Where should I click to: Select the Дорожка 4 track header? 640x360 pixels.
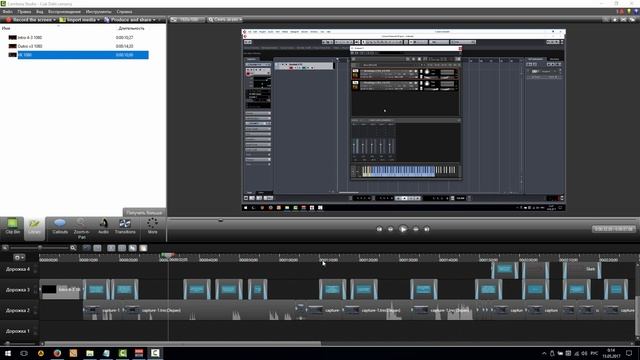18,269
